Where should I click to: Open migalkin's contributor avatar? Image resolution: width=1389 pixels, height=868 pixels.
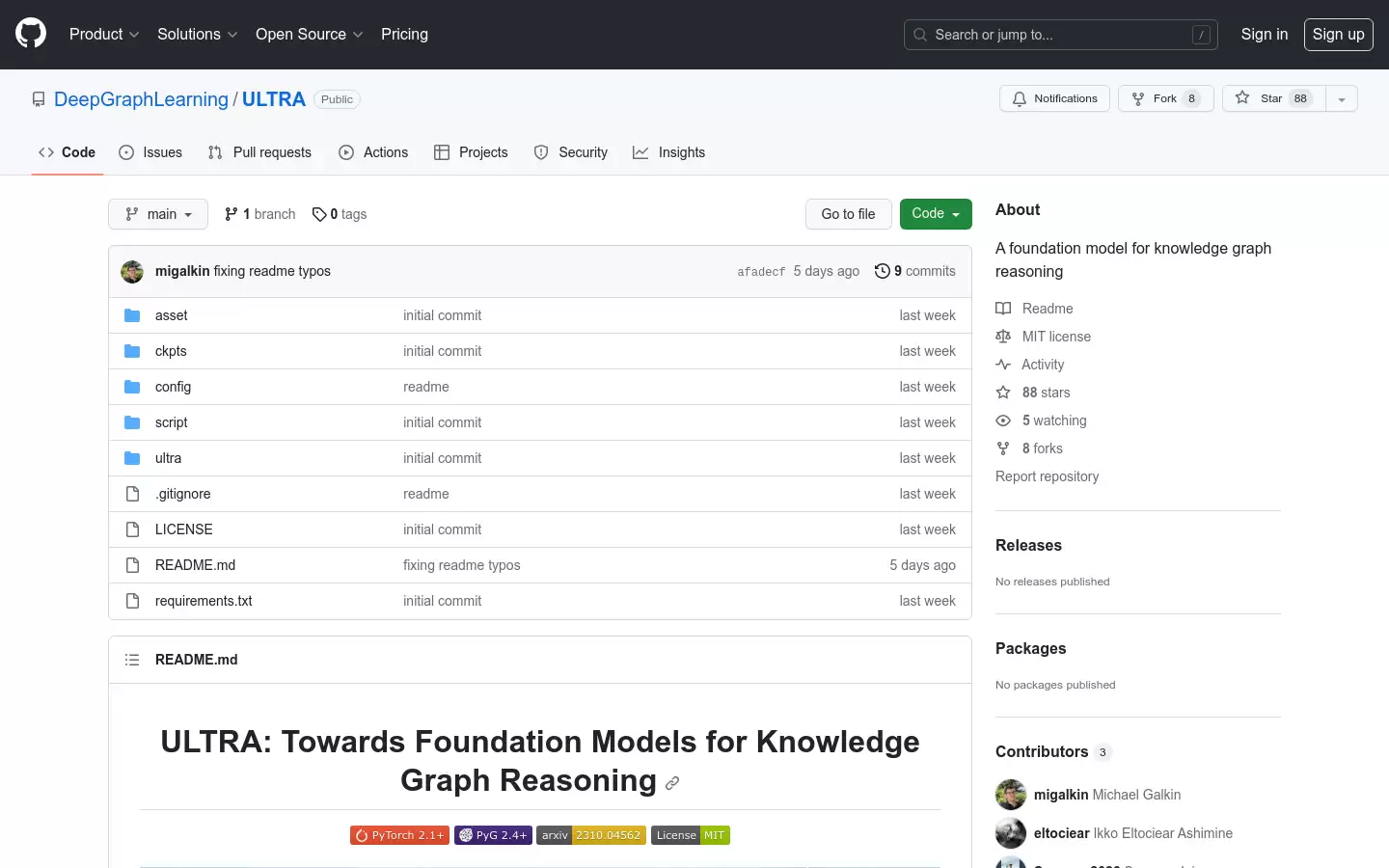[x=1011, y=795]
